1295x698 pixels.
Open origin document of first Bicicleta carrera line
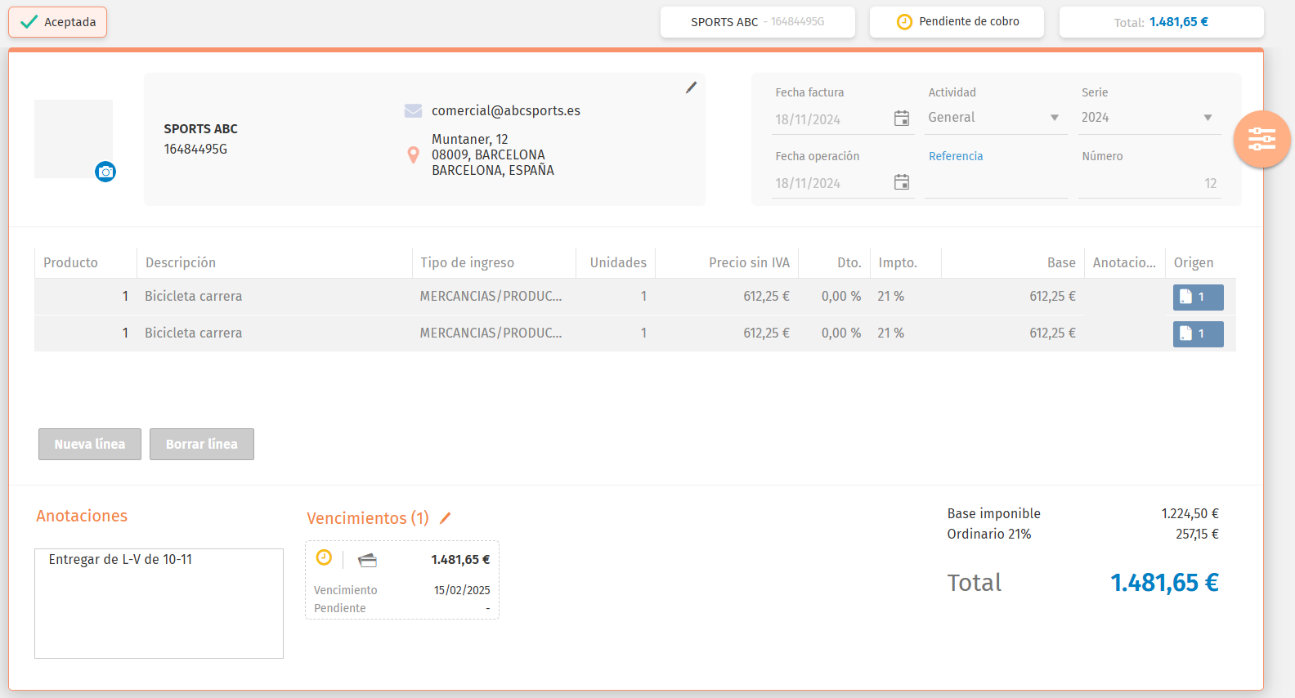click(1198, 297)
